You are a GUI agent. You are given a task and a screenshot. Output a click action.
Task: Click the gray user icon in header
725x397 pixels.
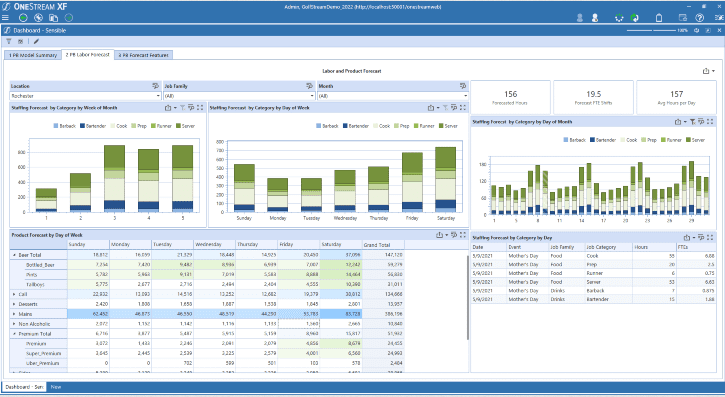580,18
